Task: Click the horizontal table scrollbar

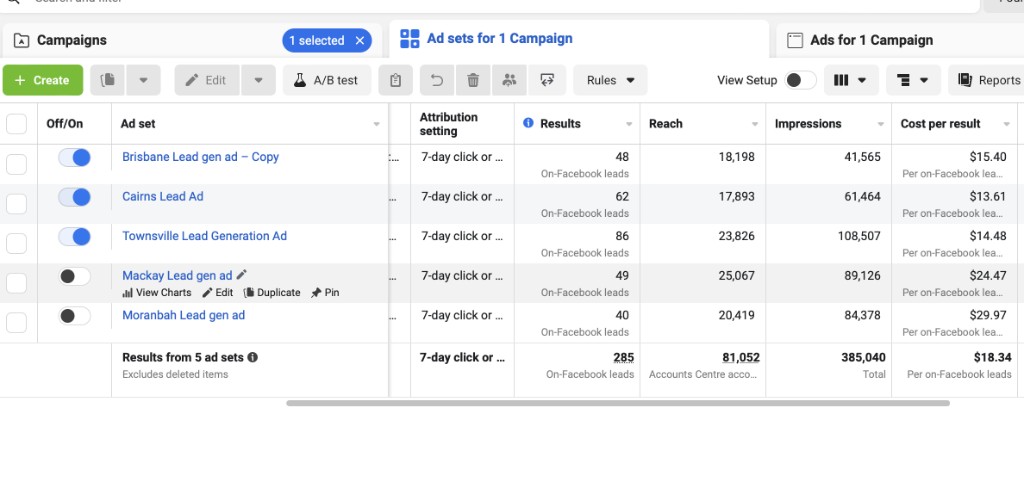Action: tap(618, 403)
